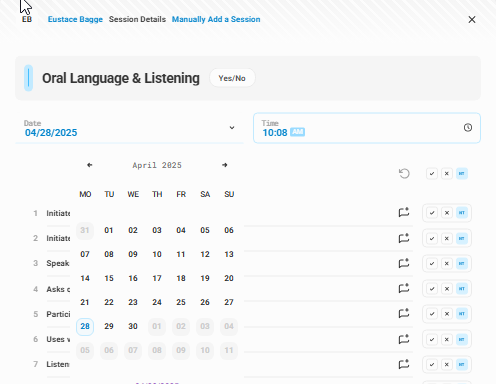
Task: Pick April 06 in the calendar
Action: [229, 230]
